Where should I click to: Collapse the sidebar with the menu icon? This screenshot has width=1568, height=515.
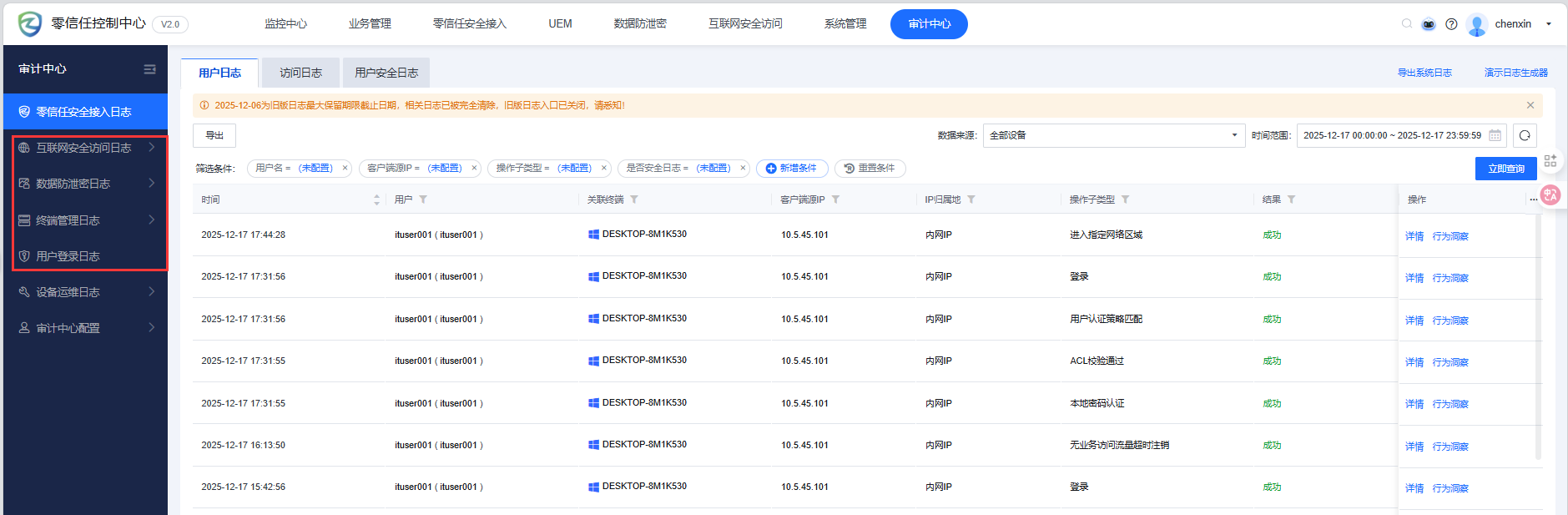click(x=149, y=69)
